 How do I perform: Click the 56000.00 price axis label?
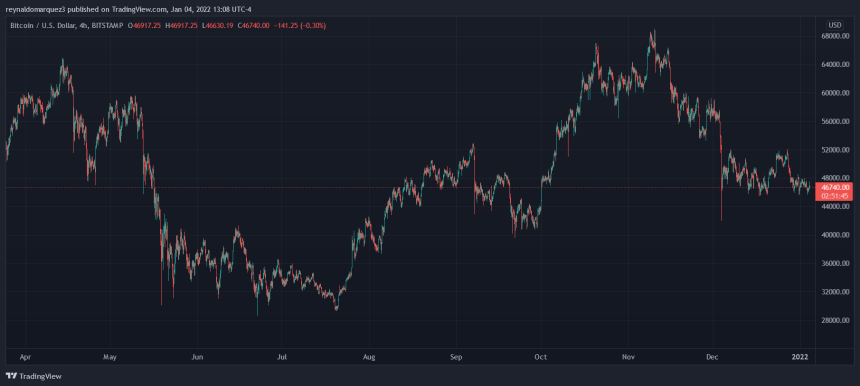click(835, 122)
